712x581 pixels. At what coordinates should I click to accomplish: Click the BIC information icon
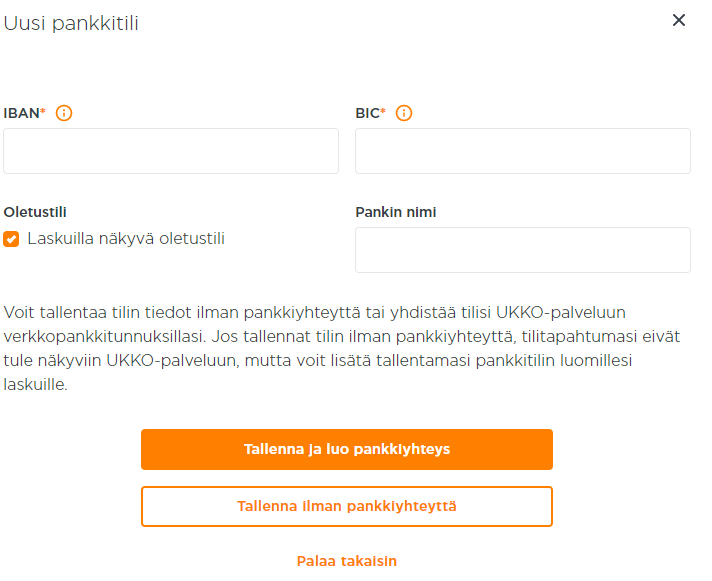pyautogui.click(x=404, y=113)
